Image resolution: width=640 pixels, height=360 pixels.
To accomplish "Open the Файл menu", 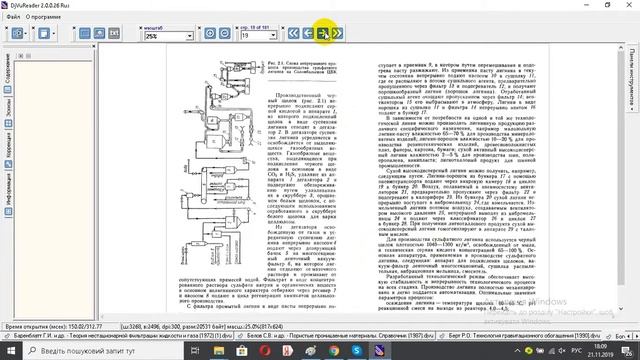I will coord(13,17).
